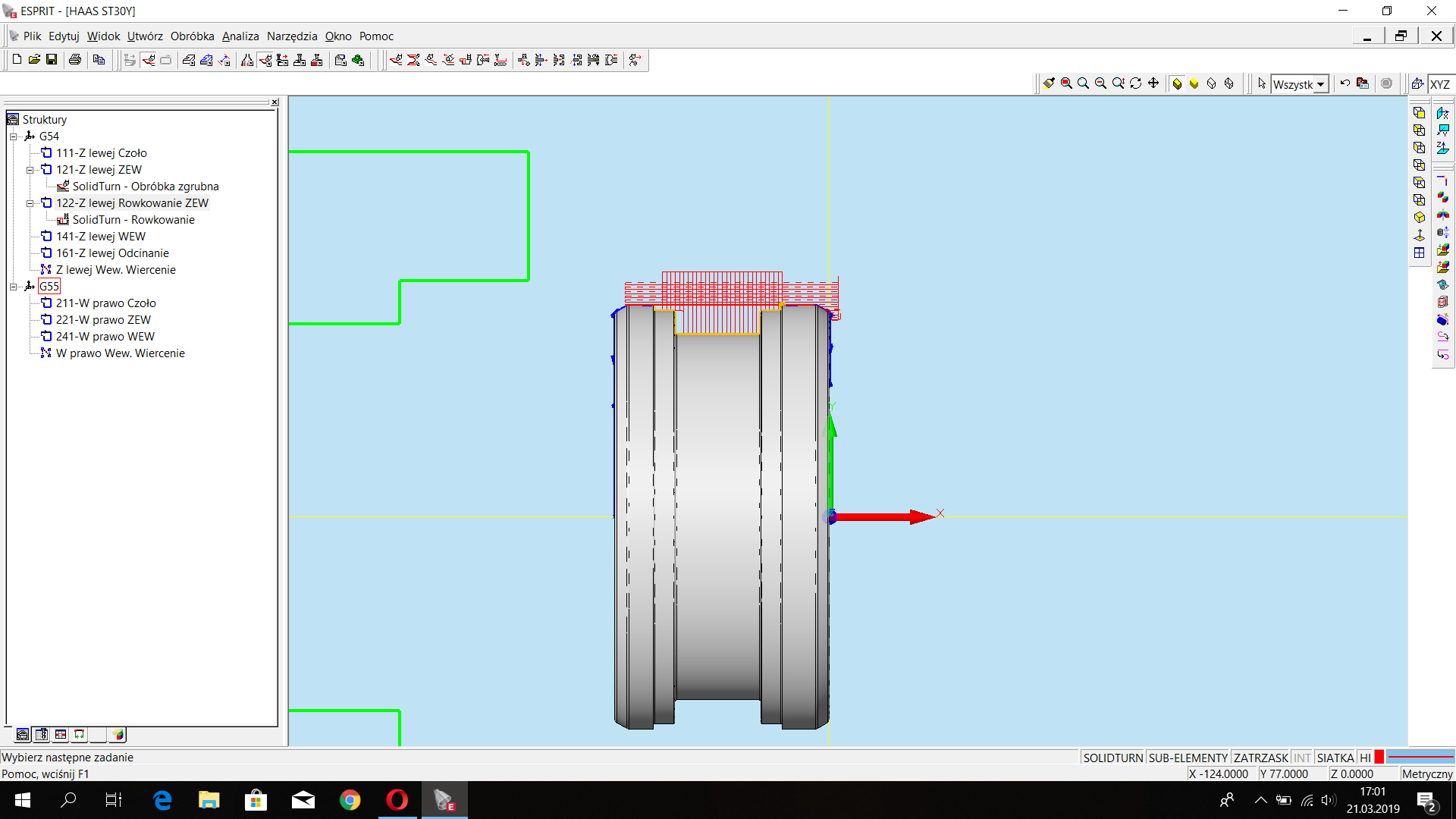Click the Z-axis plane icon
Viewport: 1456px width, 819px height.
[1442, 148]
